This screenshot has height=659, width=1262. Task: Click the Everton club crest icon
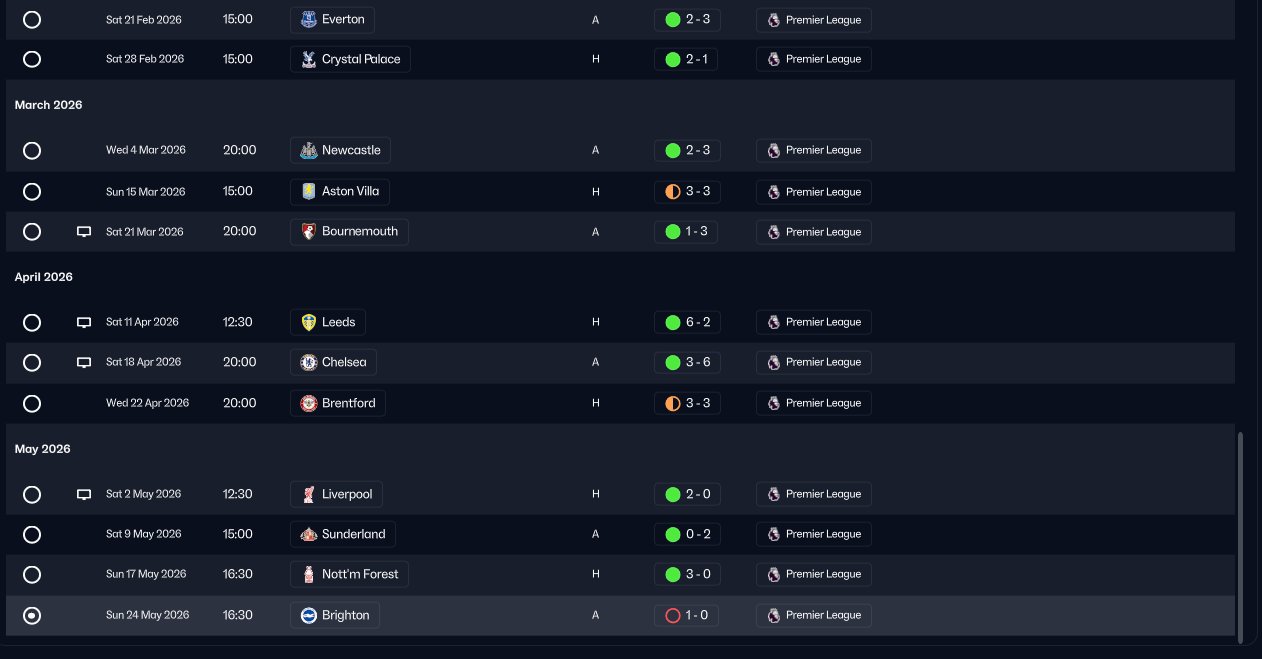(x=309, y=19)
